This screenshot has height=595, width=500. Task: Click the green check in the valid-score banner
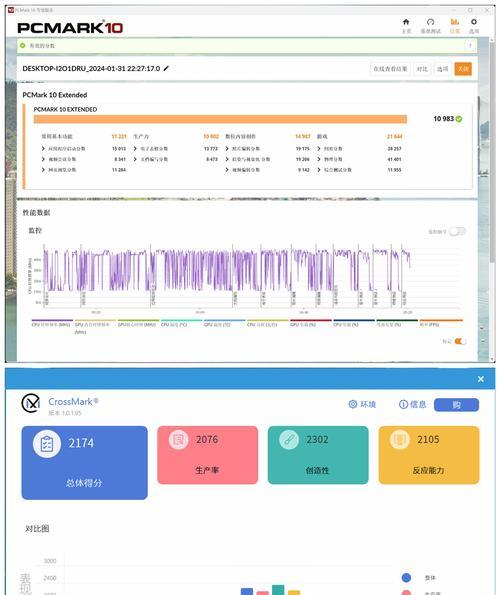(x=23, y=46)
